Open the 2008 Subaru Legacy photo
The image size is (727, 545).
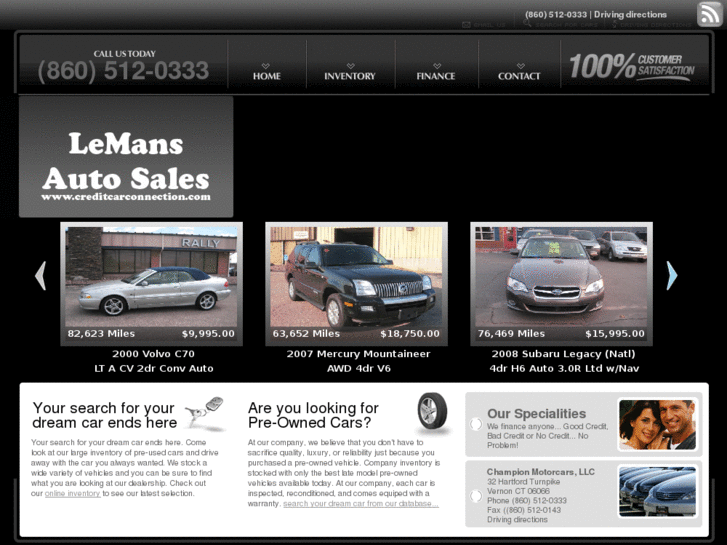click(561, 276)
